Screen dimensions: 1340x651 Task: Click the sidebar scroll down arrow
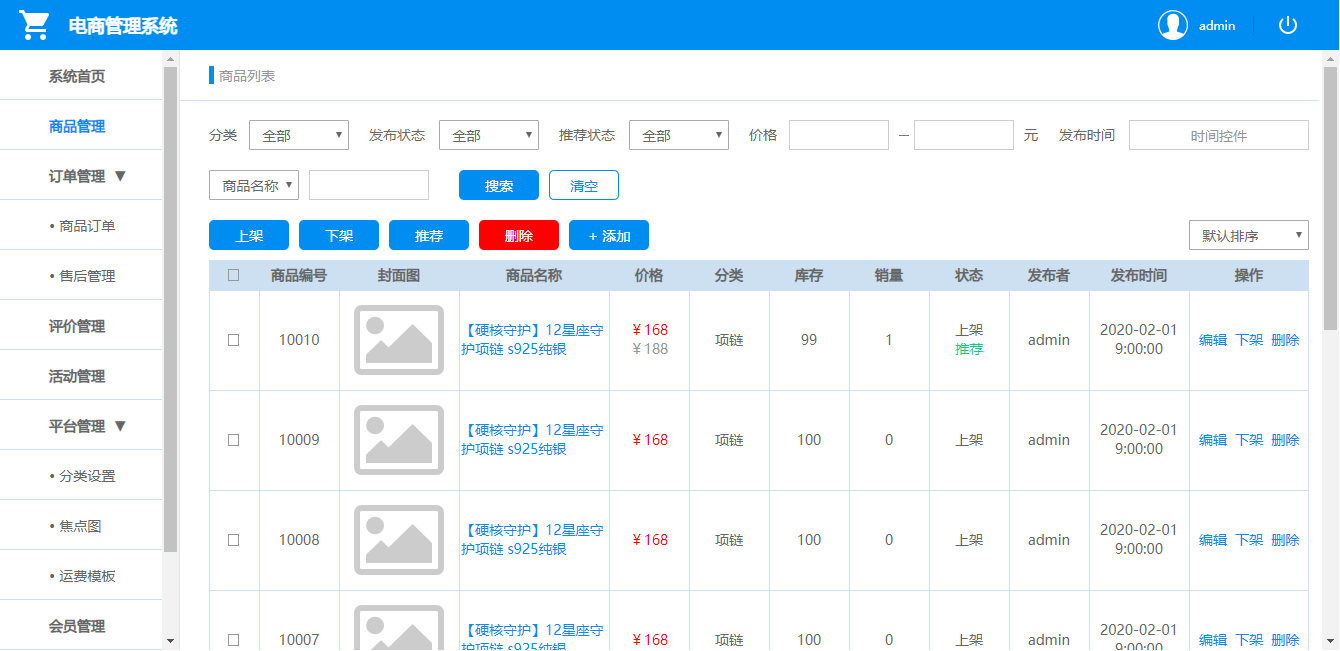170,641
